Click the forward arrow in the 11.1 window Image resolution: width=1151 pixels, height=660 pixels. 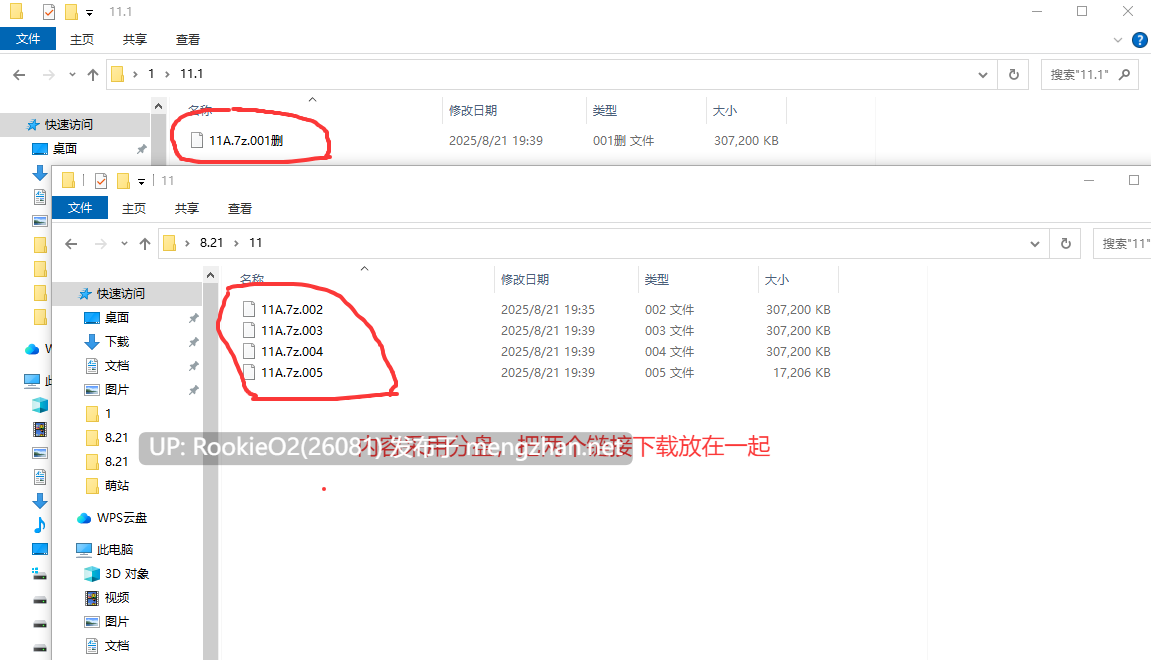tap(48, 75)
